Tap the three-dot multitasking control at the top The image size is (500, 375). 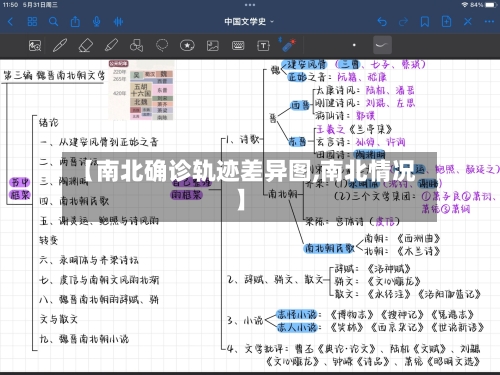[250, 5]
